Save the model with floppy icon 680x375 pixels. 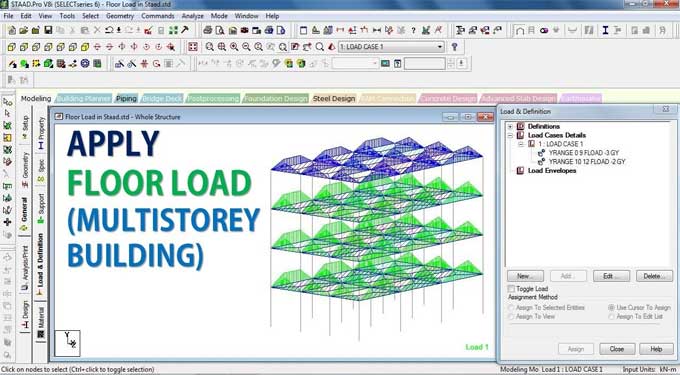[48, 30]
